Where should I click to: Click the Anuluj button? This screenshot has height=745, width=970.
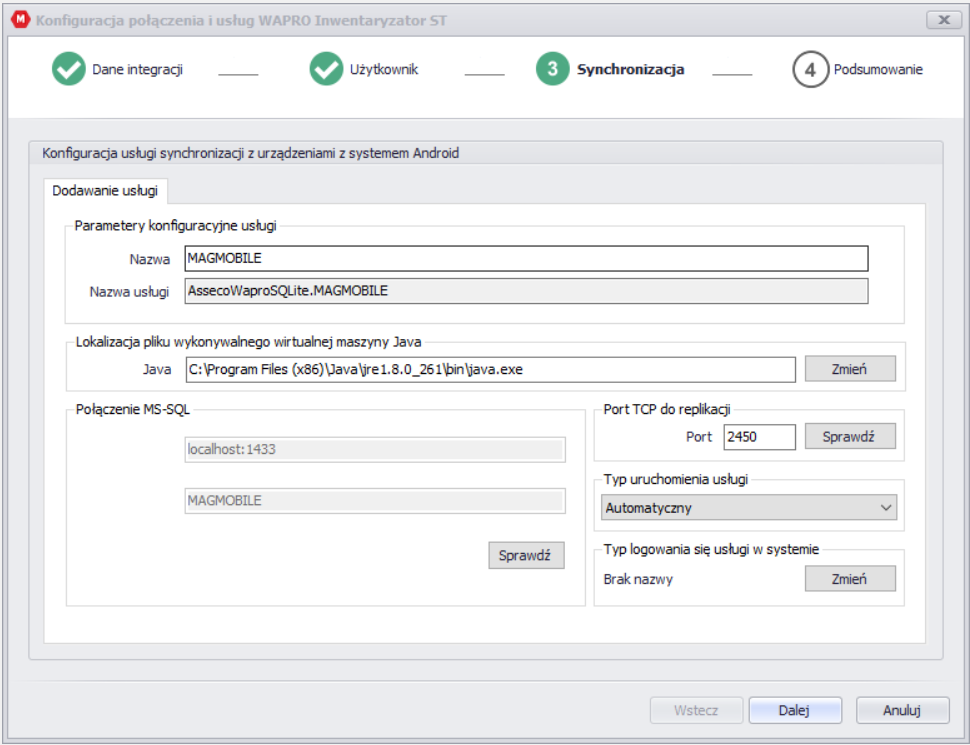point(903,710)
